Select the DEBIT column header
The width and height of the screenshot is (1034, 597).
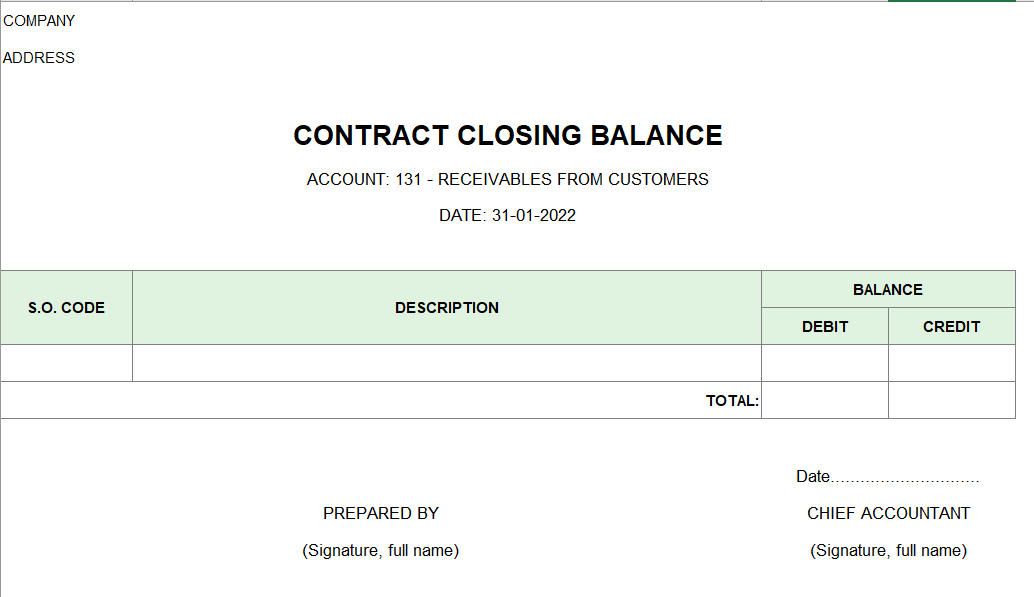(x=825, y=327)
